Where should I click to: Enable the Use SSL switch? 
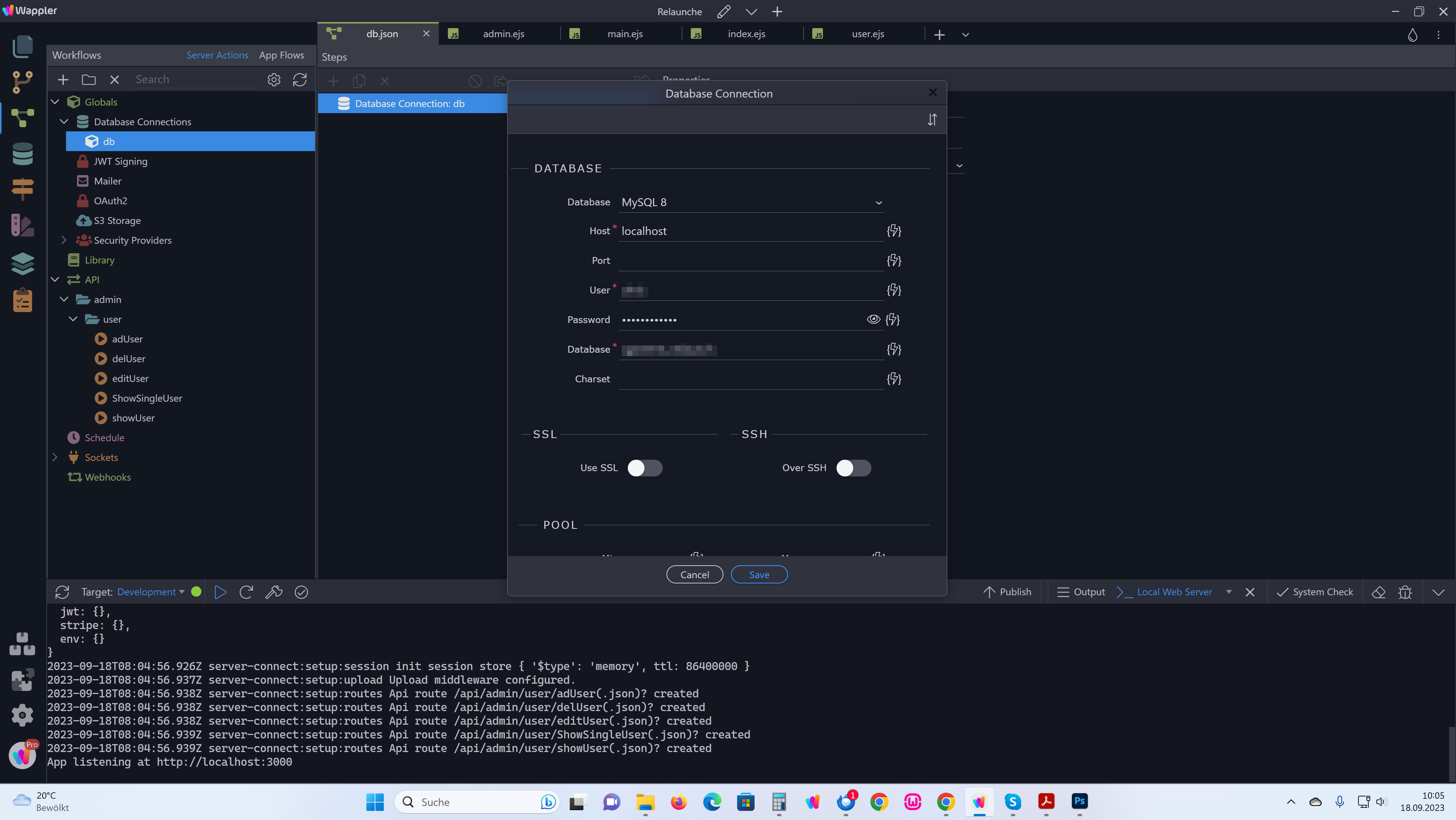pos(645,468)
